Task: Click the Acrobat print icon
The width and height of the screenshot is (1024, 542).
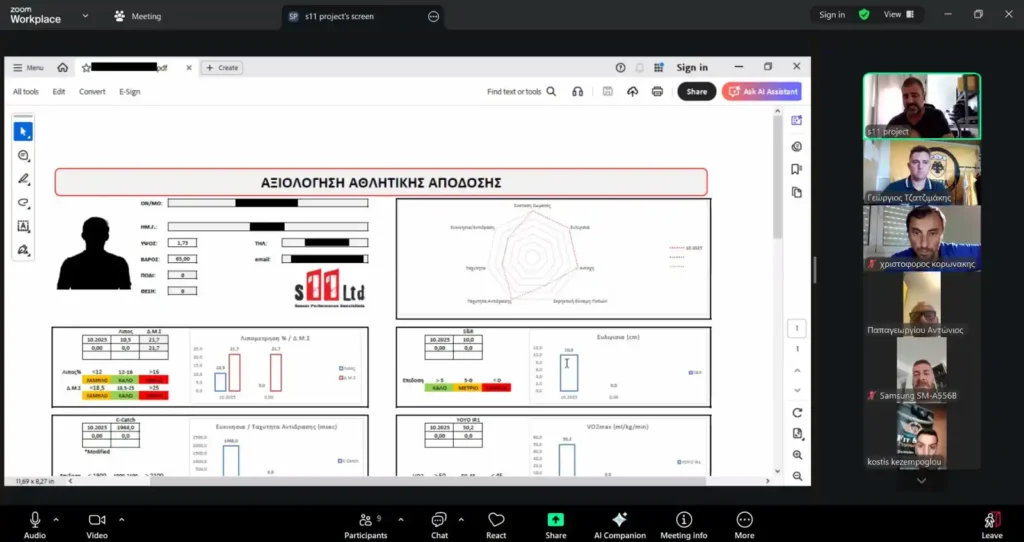Action: click(657, 91)
